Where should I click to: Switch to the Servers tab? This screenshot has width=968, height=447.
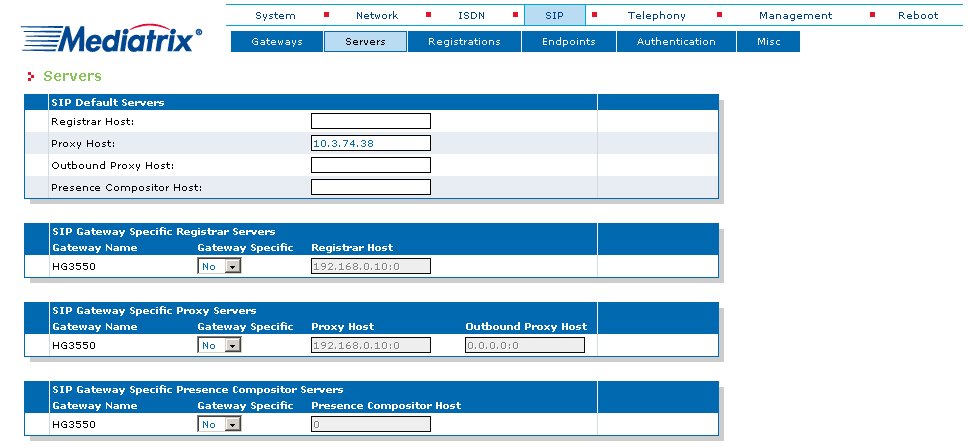point(365,41)
